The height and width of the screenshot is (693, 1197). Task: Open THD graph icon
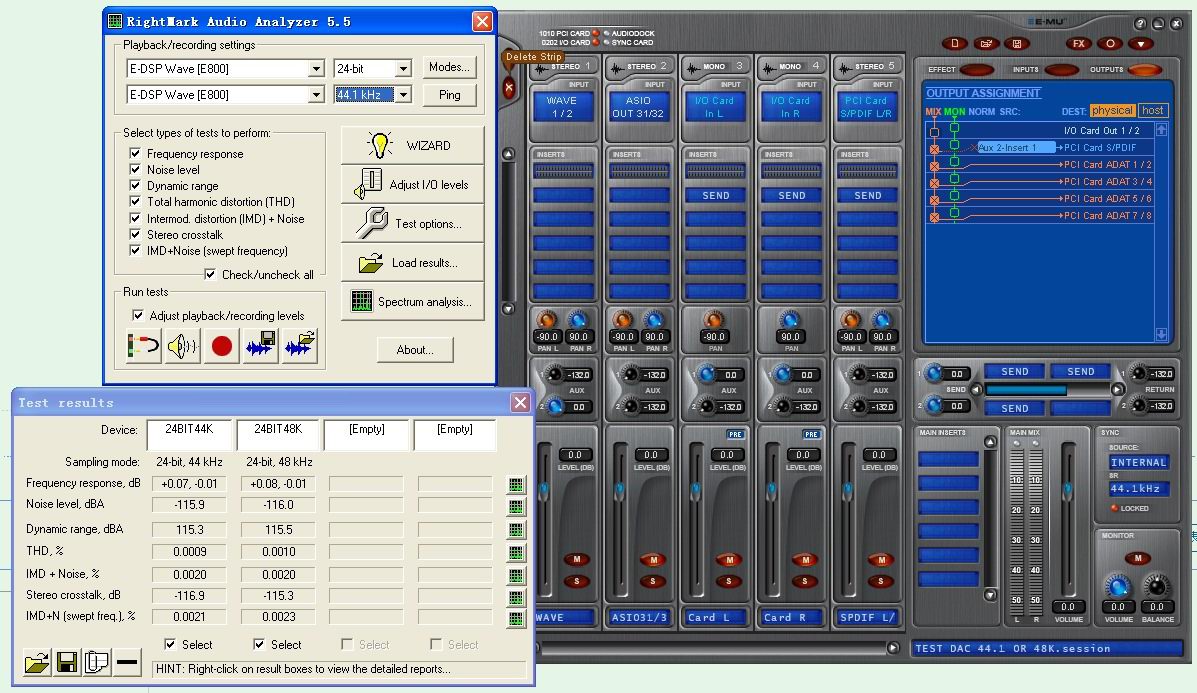[x=516, y=553]
